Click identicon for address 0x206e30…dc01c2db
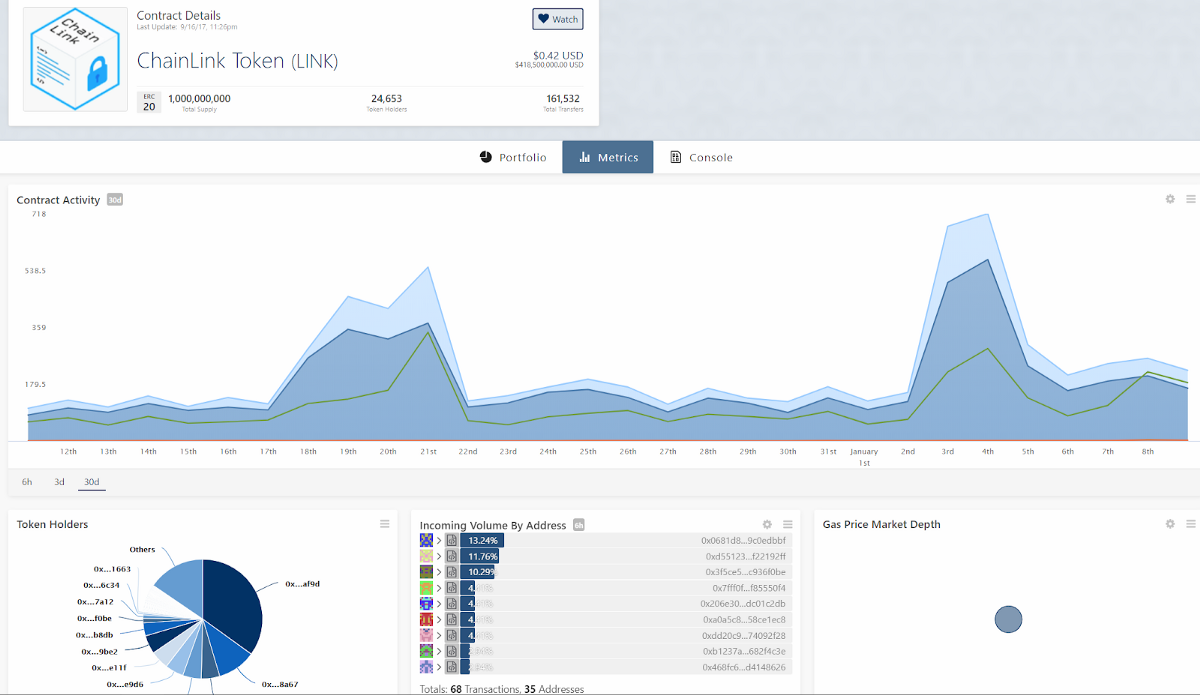Viewport: 1200px width, 695px height. [x=426, y=604]
